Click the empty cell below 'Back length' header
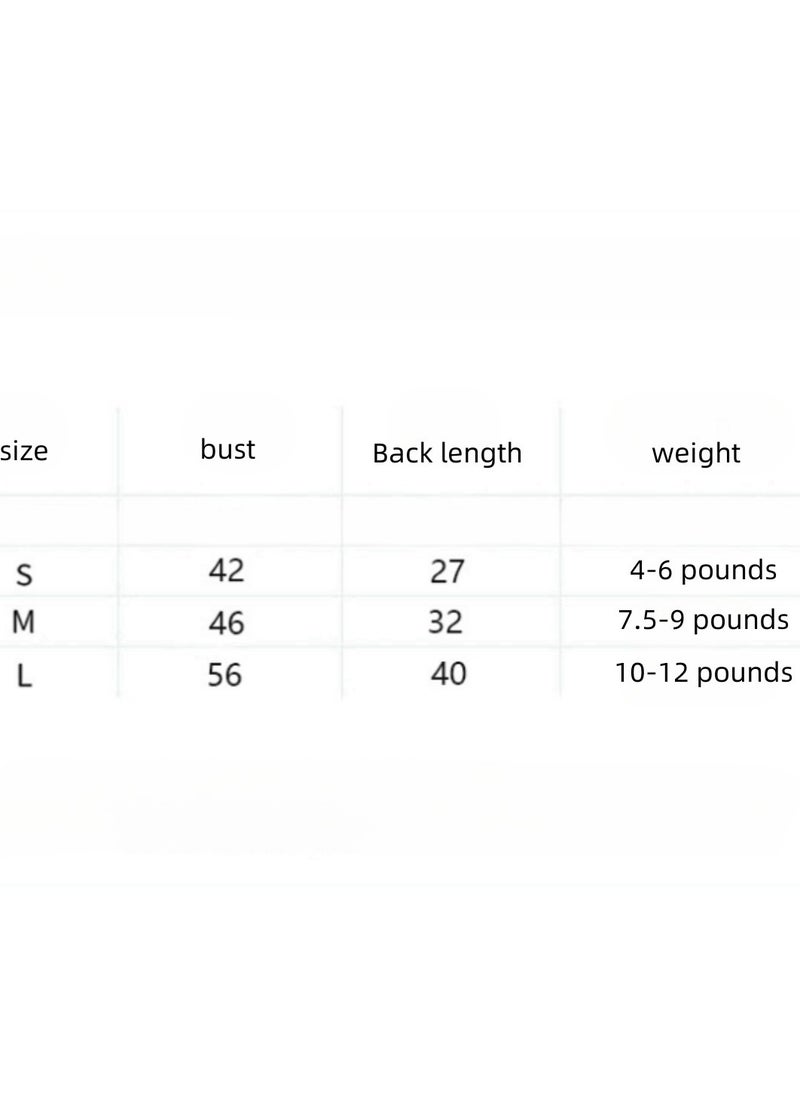 click(x=451, y=521)
